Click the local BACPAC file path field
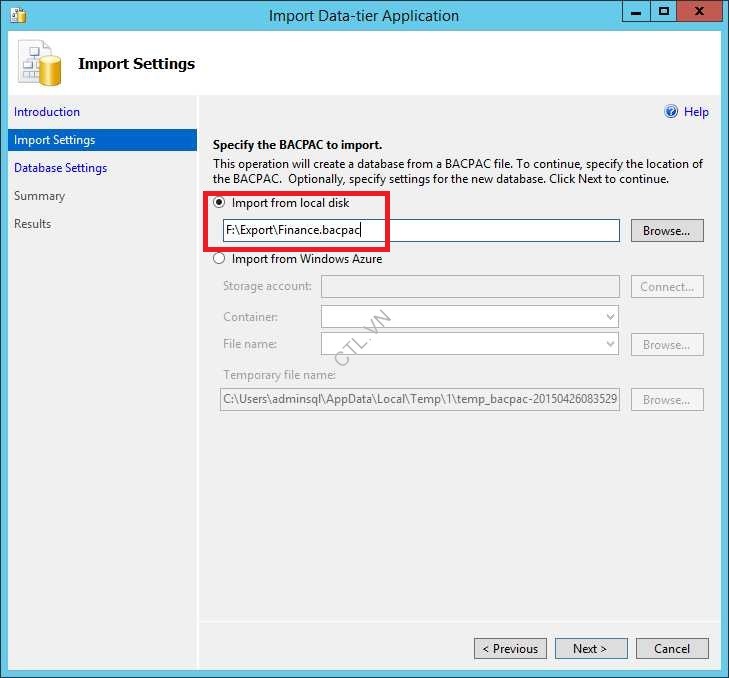 click(x=420, y=231)
